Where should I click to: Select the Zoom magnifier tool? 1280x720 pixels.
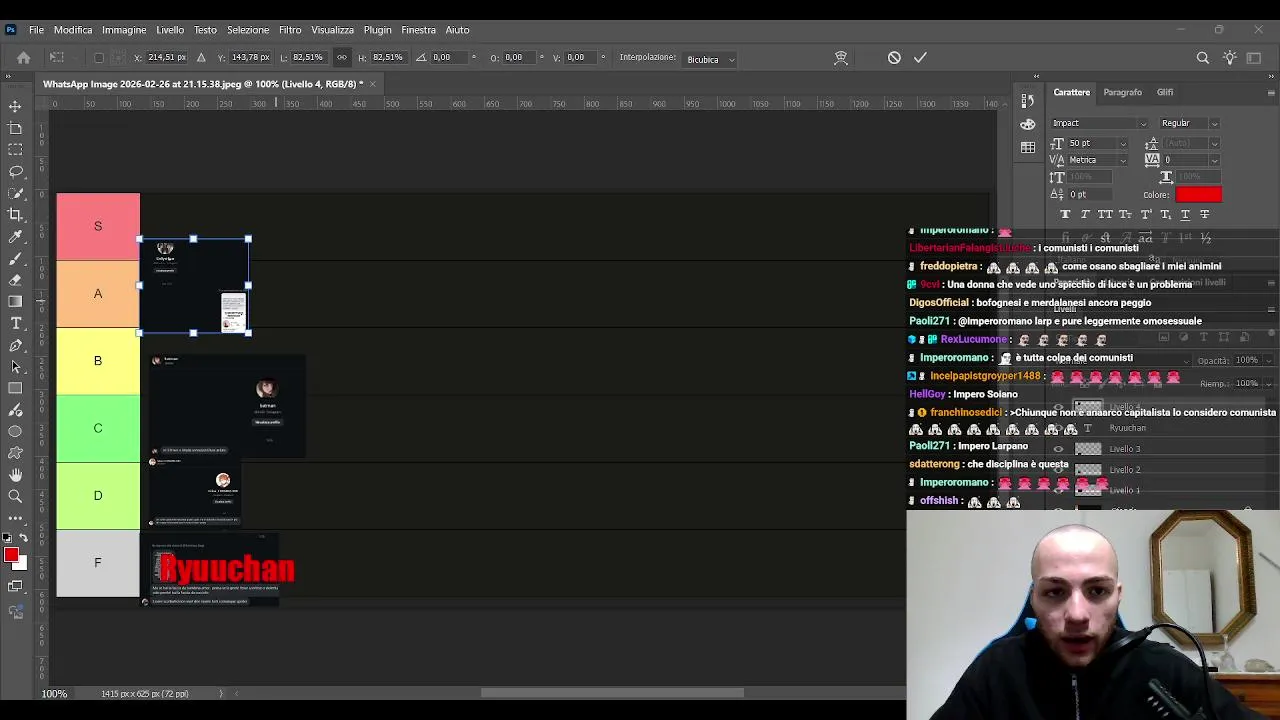pos(15,497)
